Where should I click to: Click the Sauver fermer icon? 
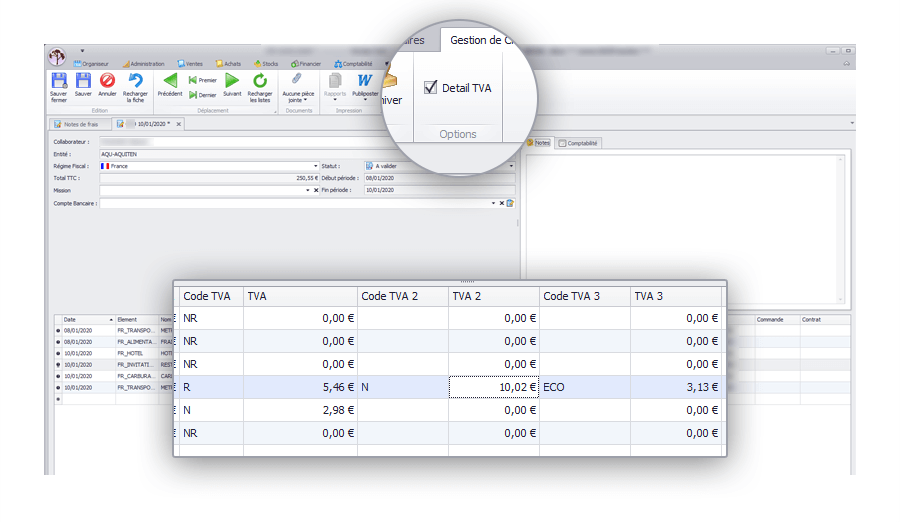pos(59,81)
